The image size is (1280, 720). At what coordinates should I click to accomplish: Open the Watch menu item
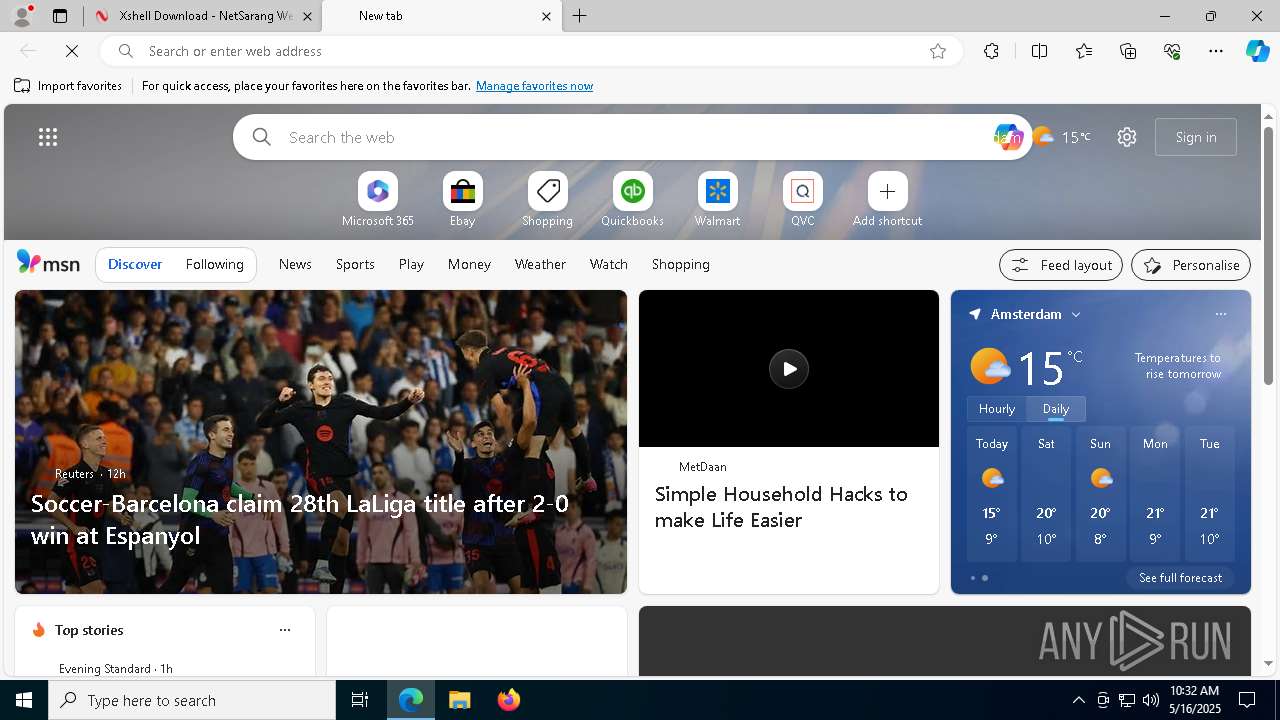pos(609,264)
